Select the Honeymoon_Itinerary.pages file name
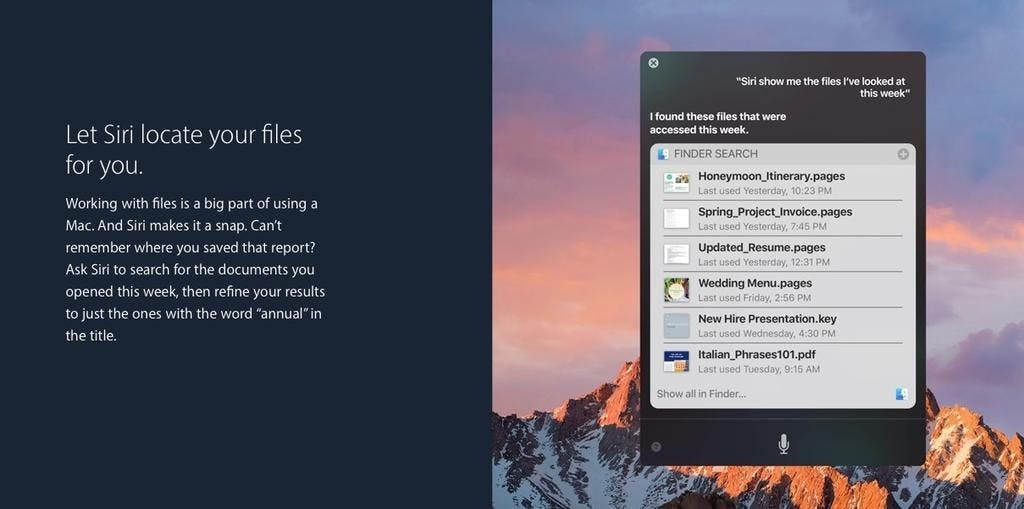The image size is (1024, 509). tap(771, 176)
